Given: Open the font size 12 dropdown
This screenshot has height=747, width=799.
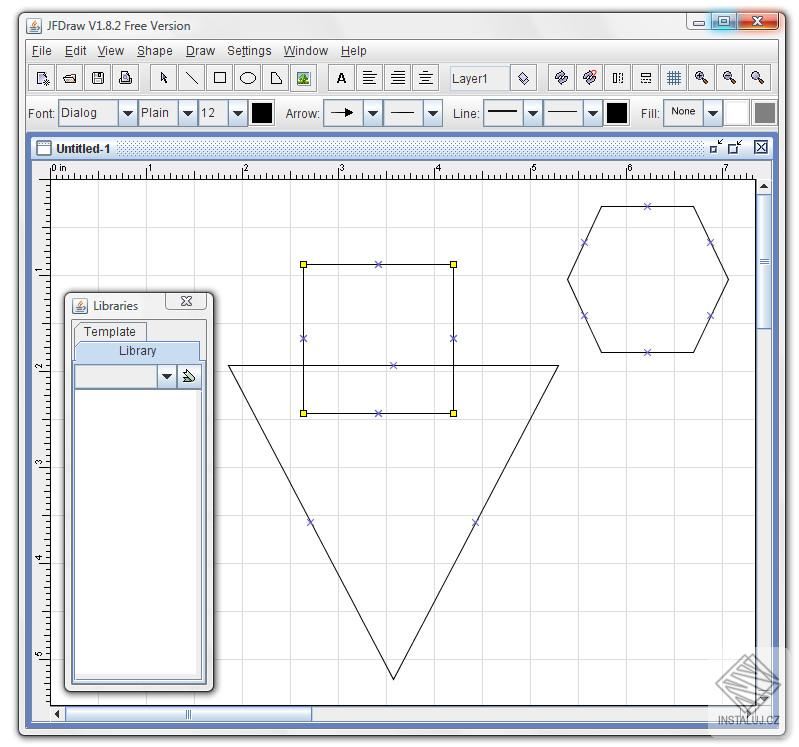Looking at the screenshot, I should pyautogui.click(x=237, y=113).
